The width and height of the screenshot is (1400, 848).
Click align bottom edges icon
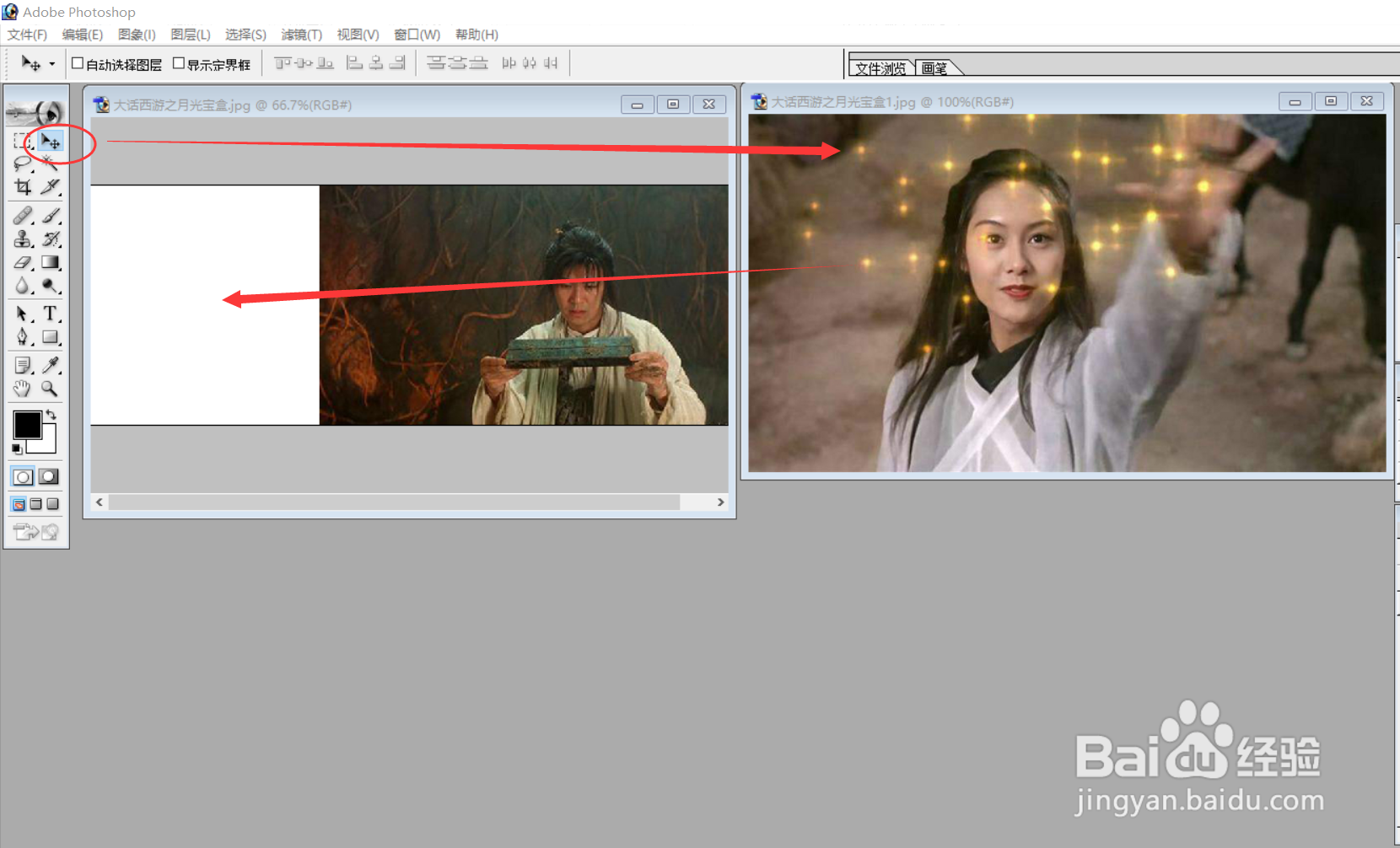(325, 63)
